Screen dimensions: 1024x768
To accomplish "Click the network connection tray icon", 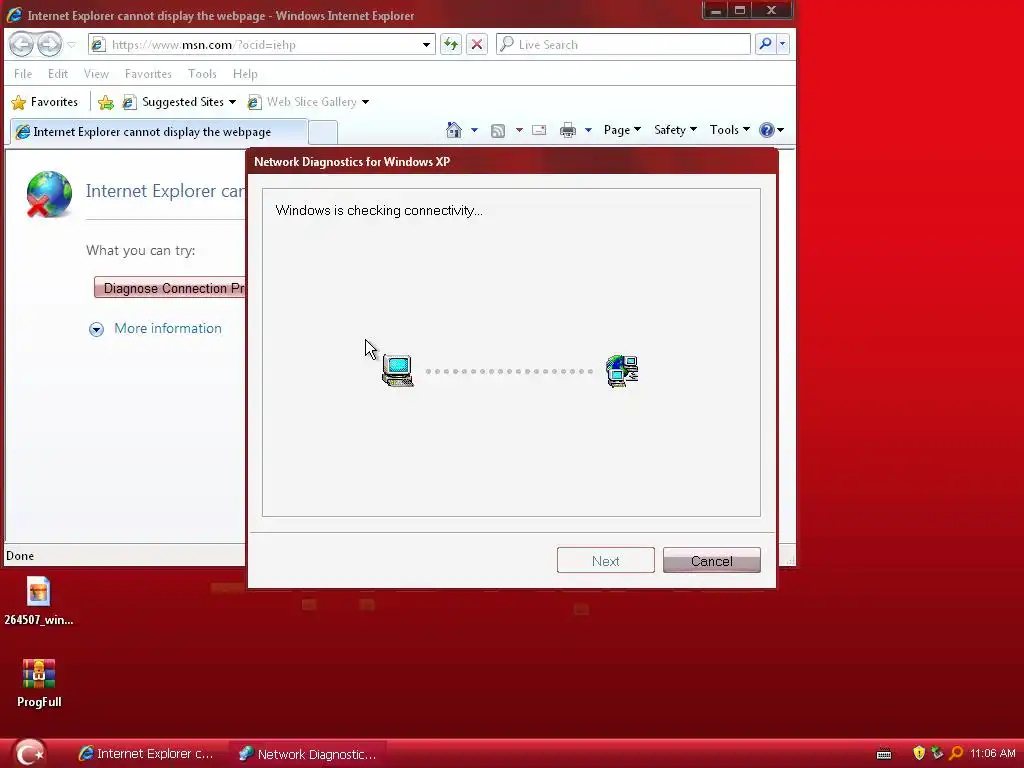I will [x=937, y=753].
